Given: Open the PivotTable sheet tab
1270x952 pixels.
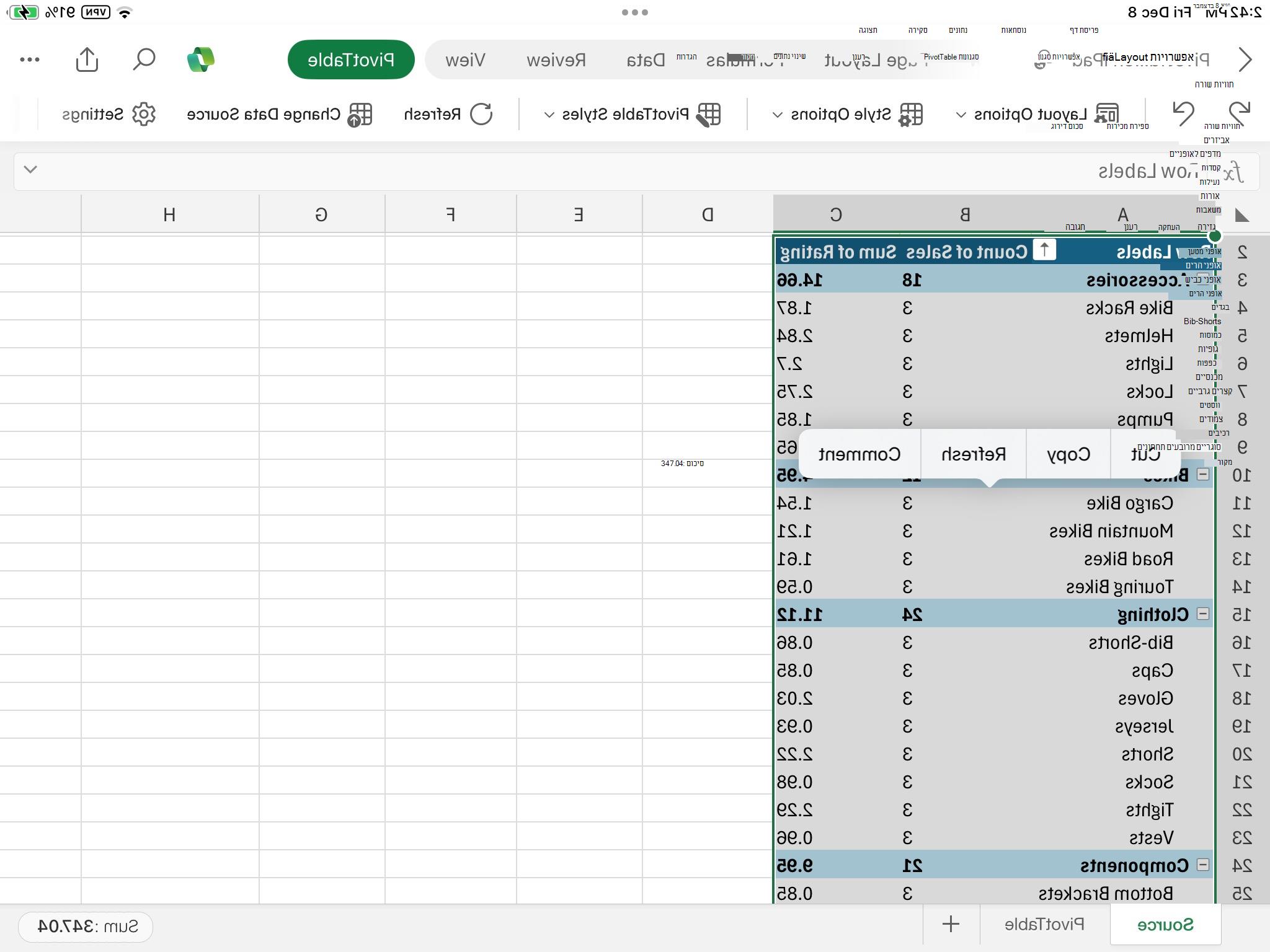Looking at the screenshot, I should click(1044, 924).
